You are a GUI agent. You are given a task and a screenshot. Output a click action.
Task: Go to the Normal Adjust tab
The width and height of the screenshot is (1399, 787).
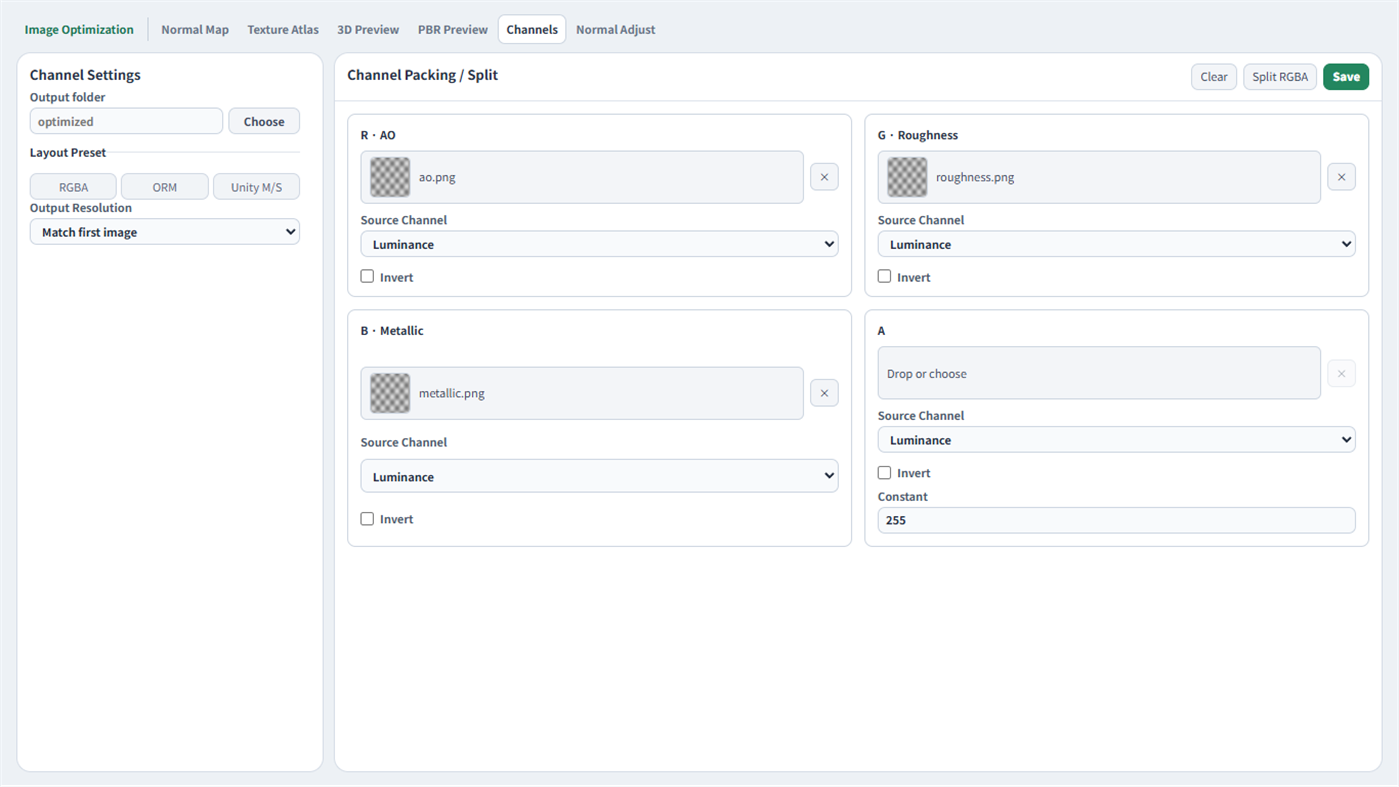(x=616, y=30)
